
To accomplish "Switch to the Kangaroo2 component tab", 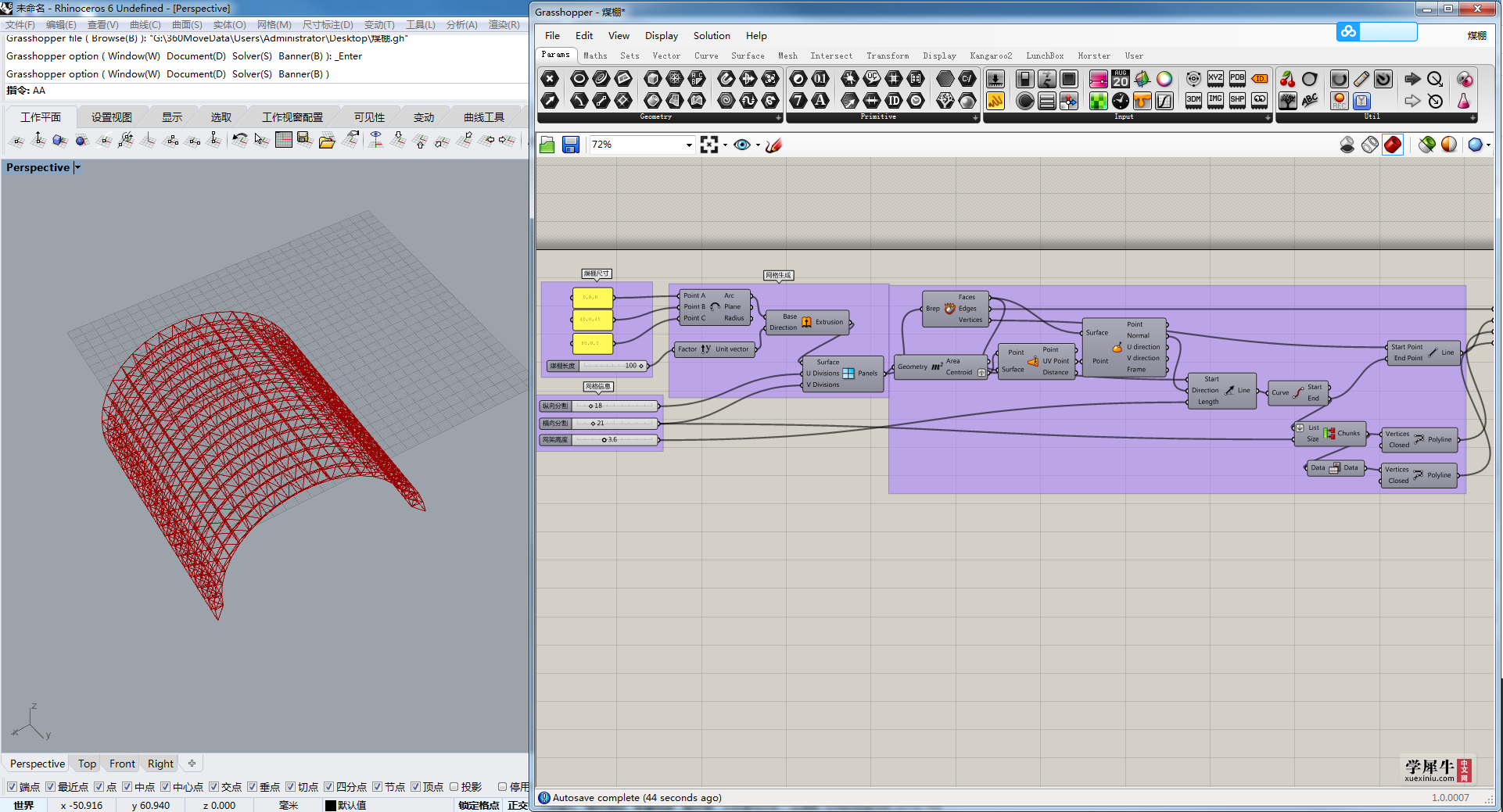I will (991, 56).
